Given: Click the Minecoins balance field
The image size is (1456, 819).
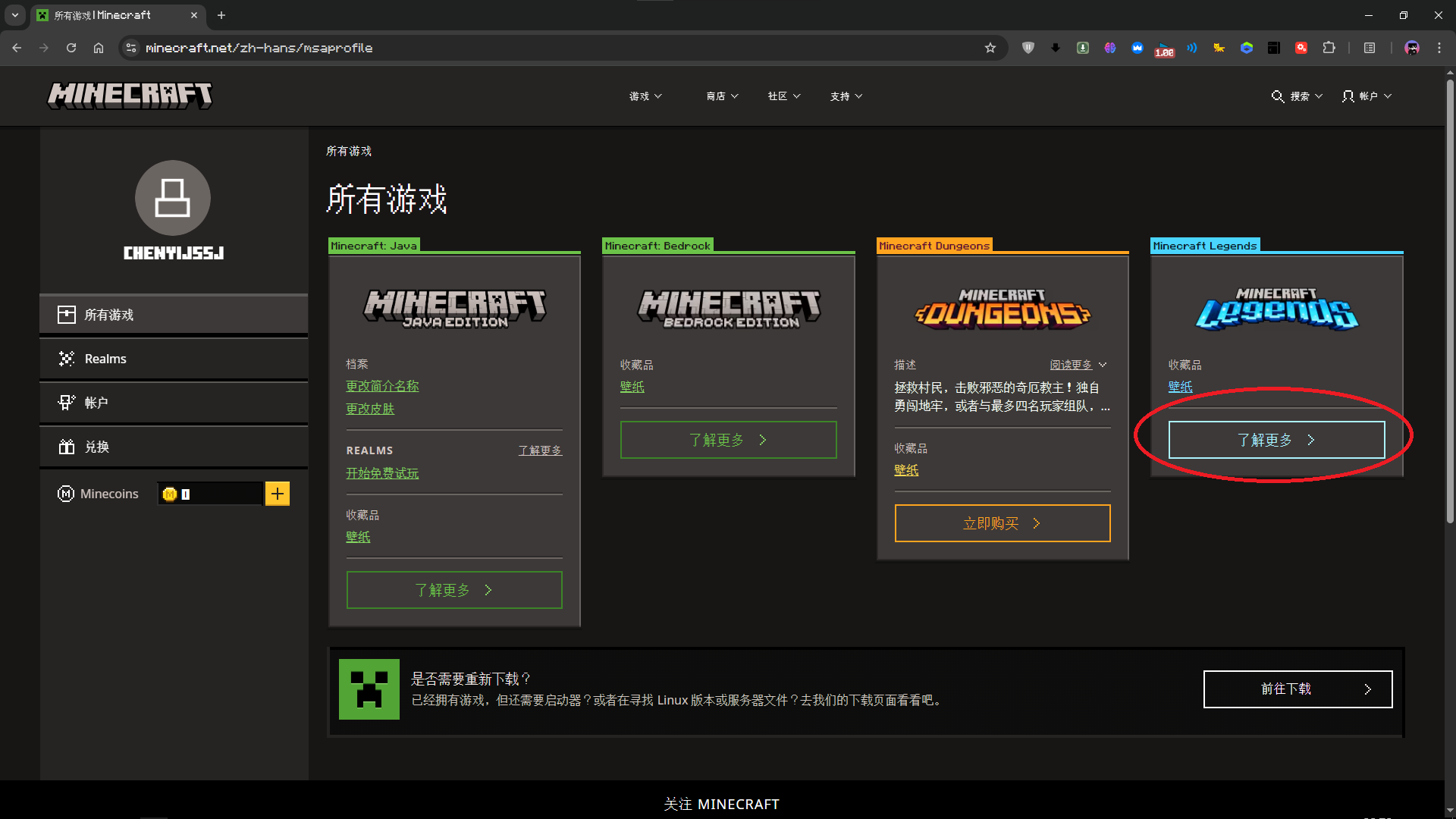Looking at the screenshot, I should (x=210, y=494).
